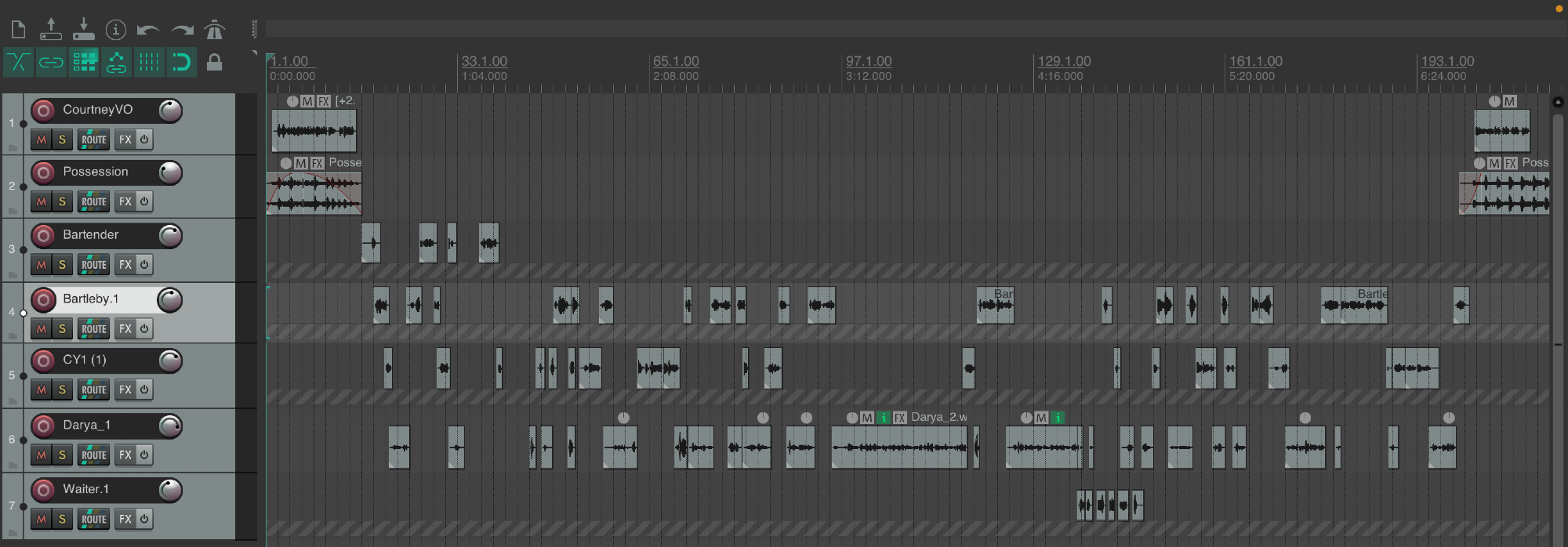This screenshot has width=1568, height=547.
Task: Bypass FX on the Bartleby.1 track
Action: 144,328
